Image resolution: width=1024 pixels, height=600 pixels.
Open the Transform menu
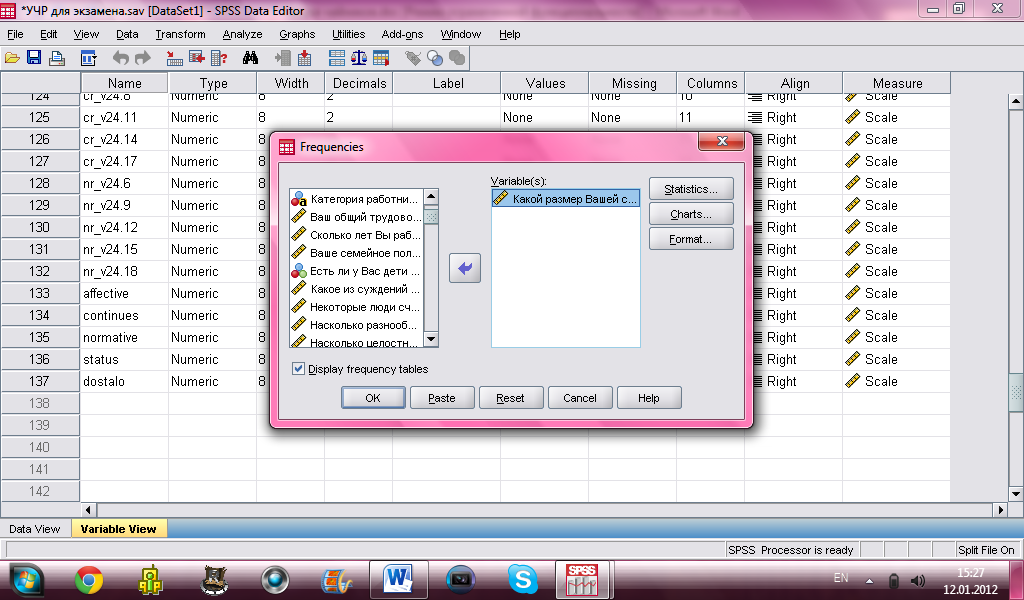click(x=180, y=34)
